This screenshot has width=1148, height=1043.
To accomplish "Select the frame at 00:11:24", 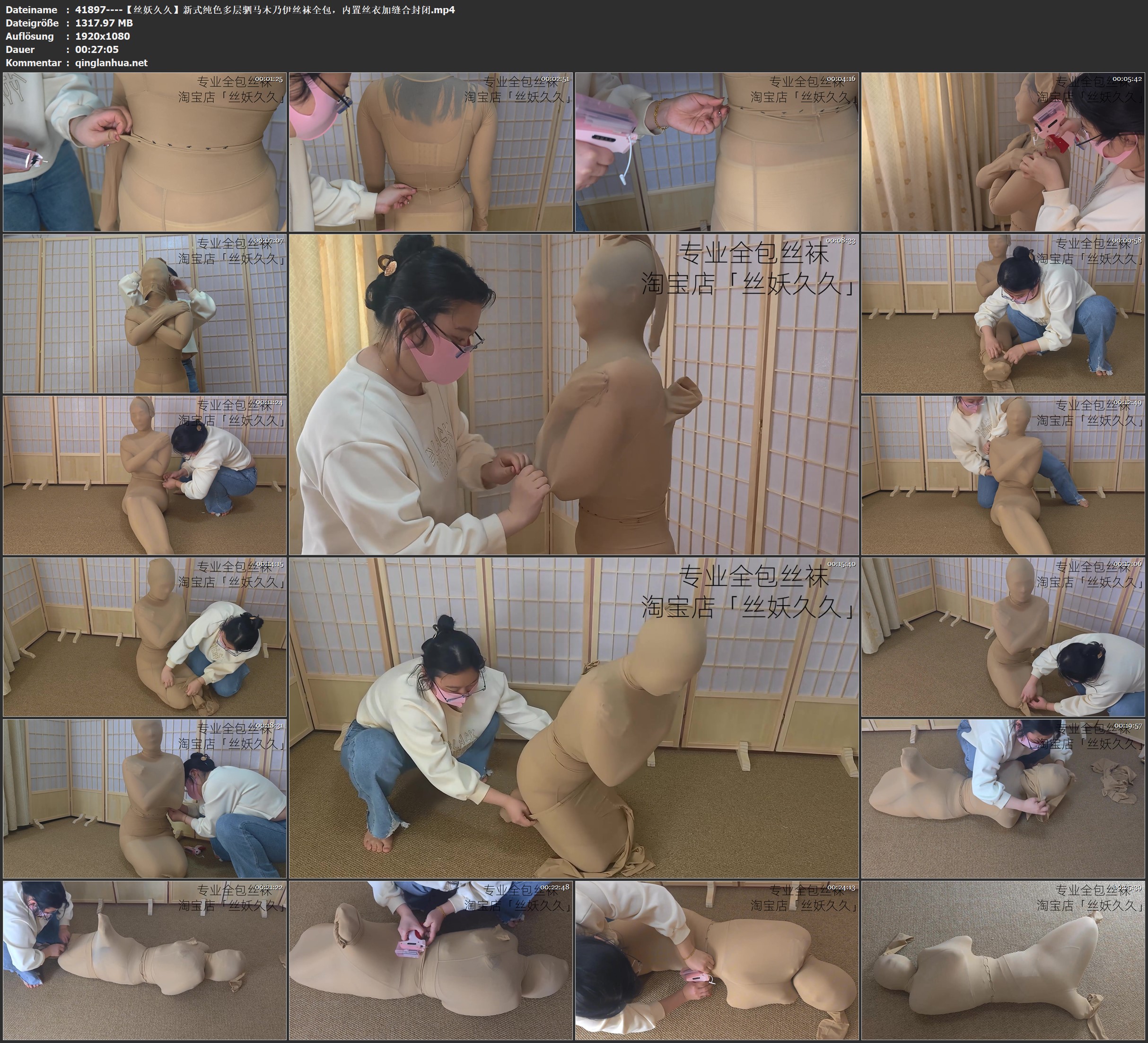I will pyautogui.click(x=145, y=475).
